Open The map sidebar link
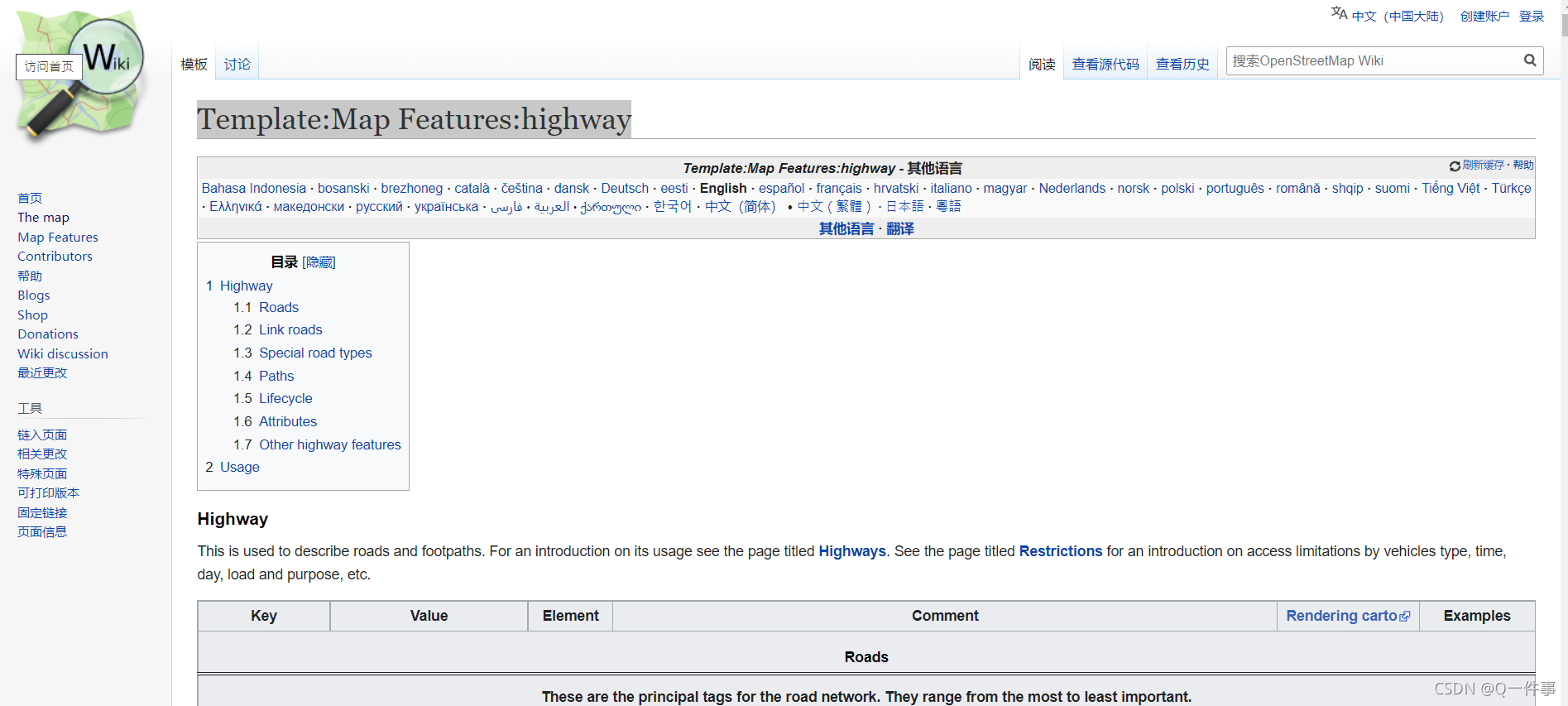This screenshot has height=706, width=1568. pos(43,217)
